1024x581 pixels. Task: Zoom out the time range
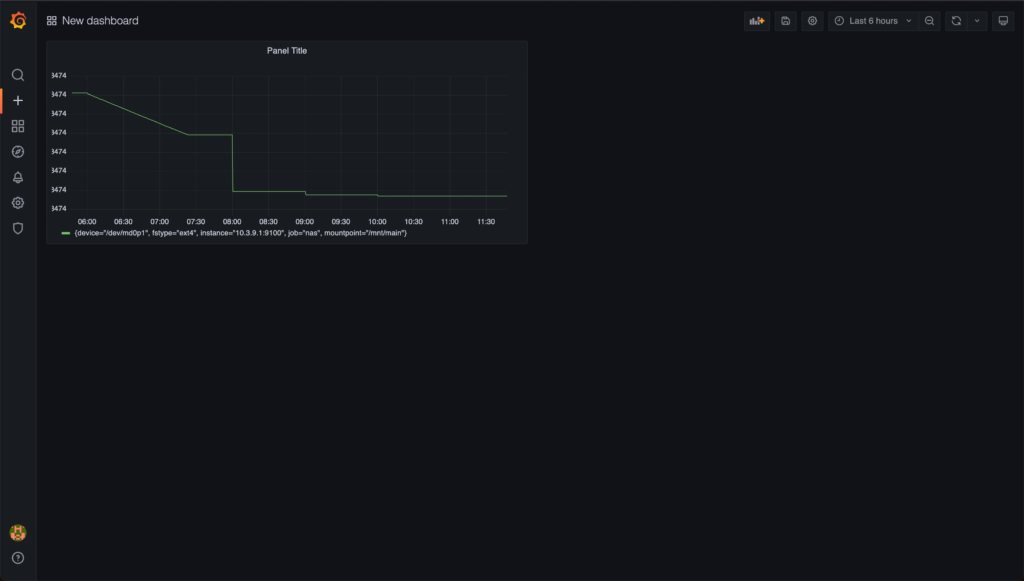click(929, 21)
